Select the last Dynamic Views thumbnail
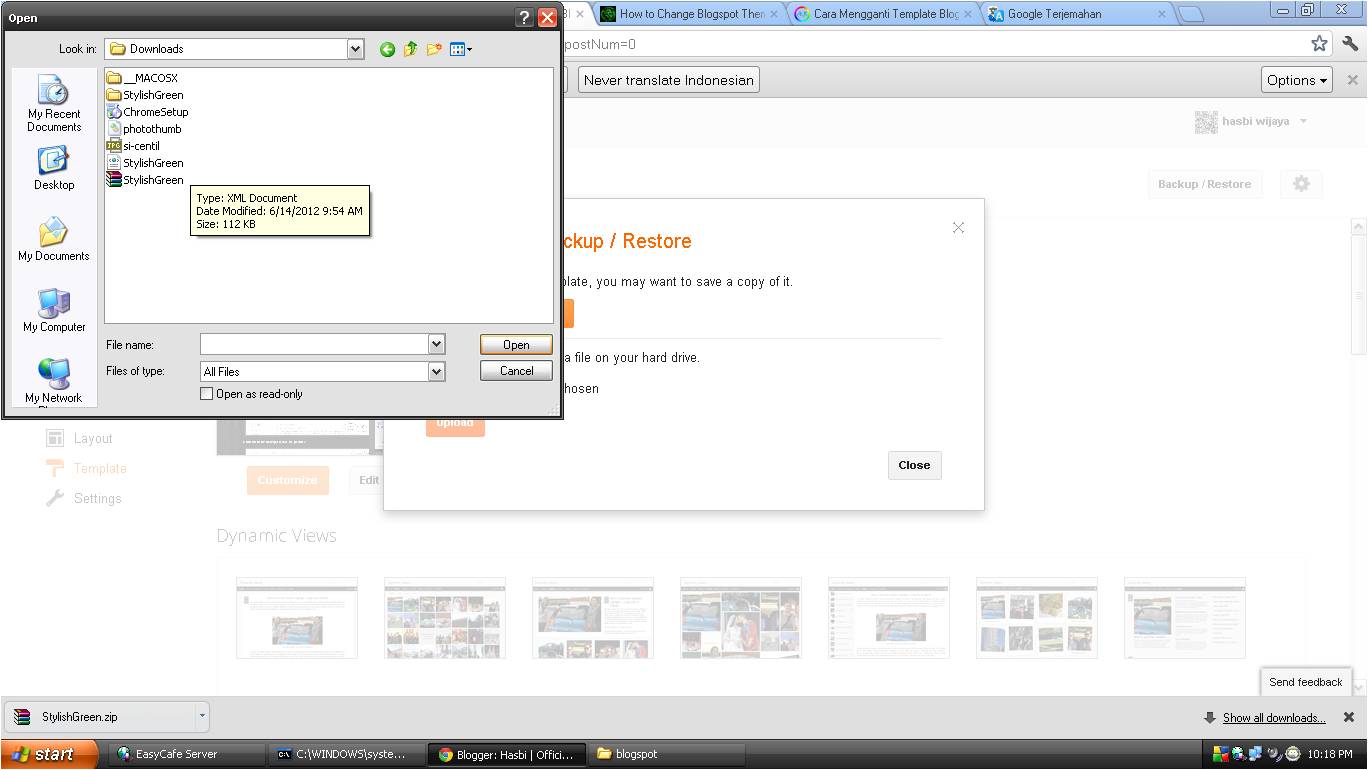The width and height of the screenshot is (1368, 770). pos(1185,618)
